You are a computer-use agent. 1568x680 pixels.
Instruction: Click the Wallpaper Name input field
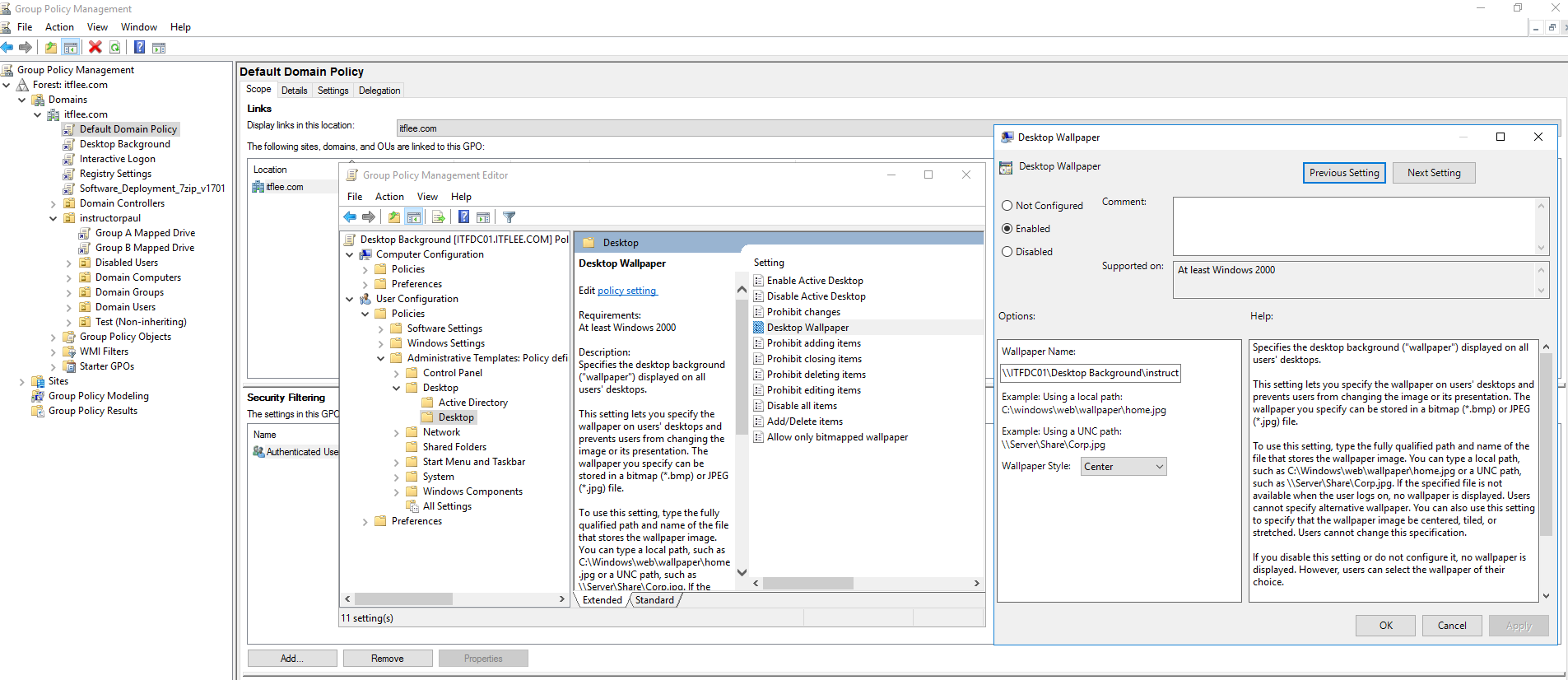1090,373
